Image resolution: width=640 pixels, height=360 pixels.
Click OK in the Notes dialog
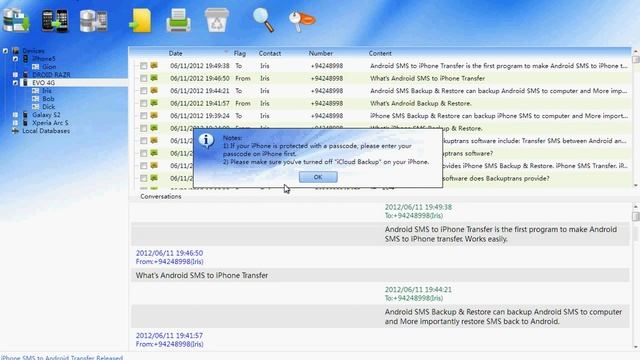(x=318, y=177)
